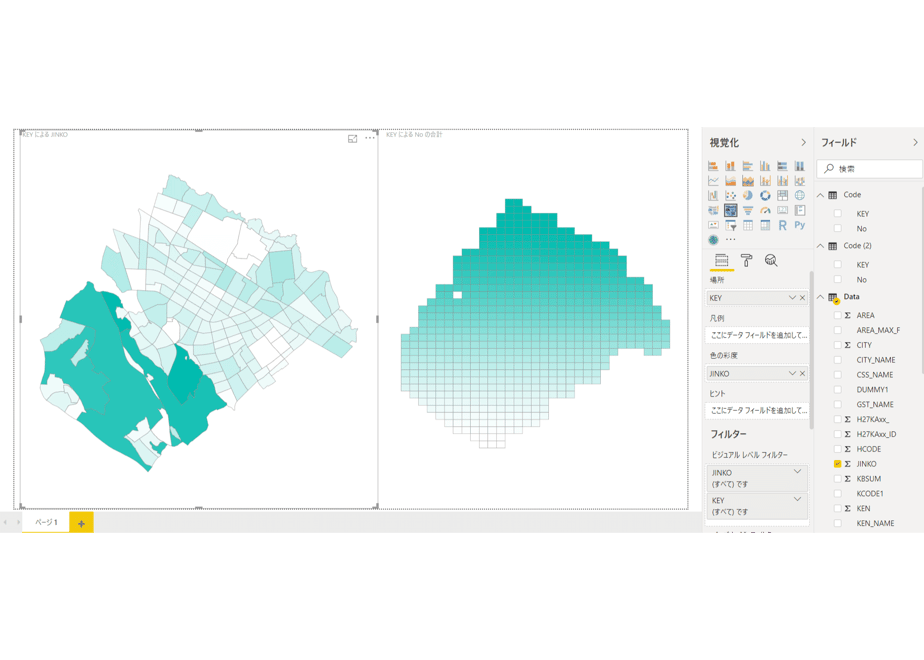Image resolution: width=924 pixels, height=660 pixels.
Task: Collapse the Data table in Fields
Action: pyautogui.click(x=820, y=297)
